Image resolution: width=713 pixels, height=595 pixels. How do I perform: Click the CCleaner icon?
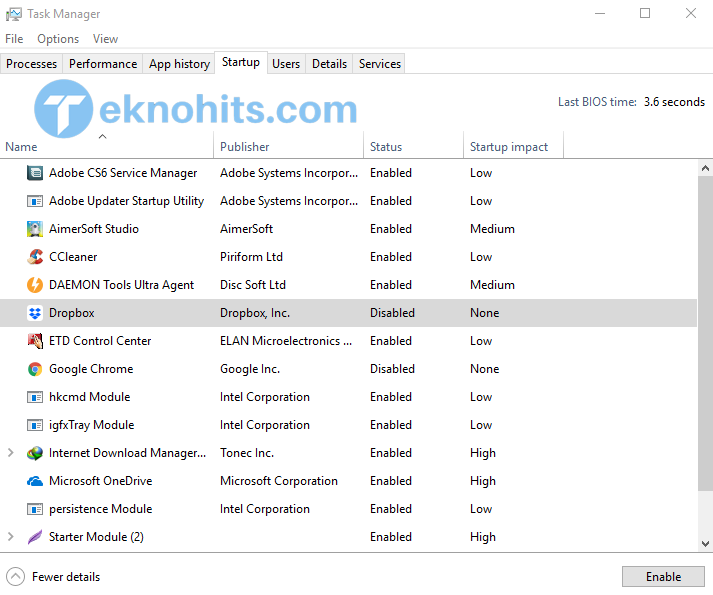tap(35, 257)
